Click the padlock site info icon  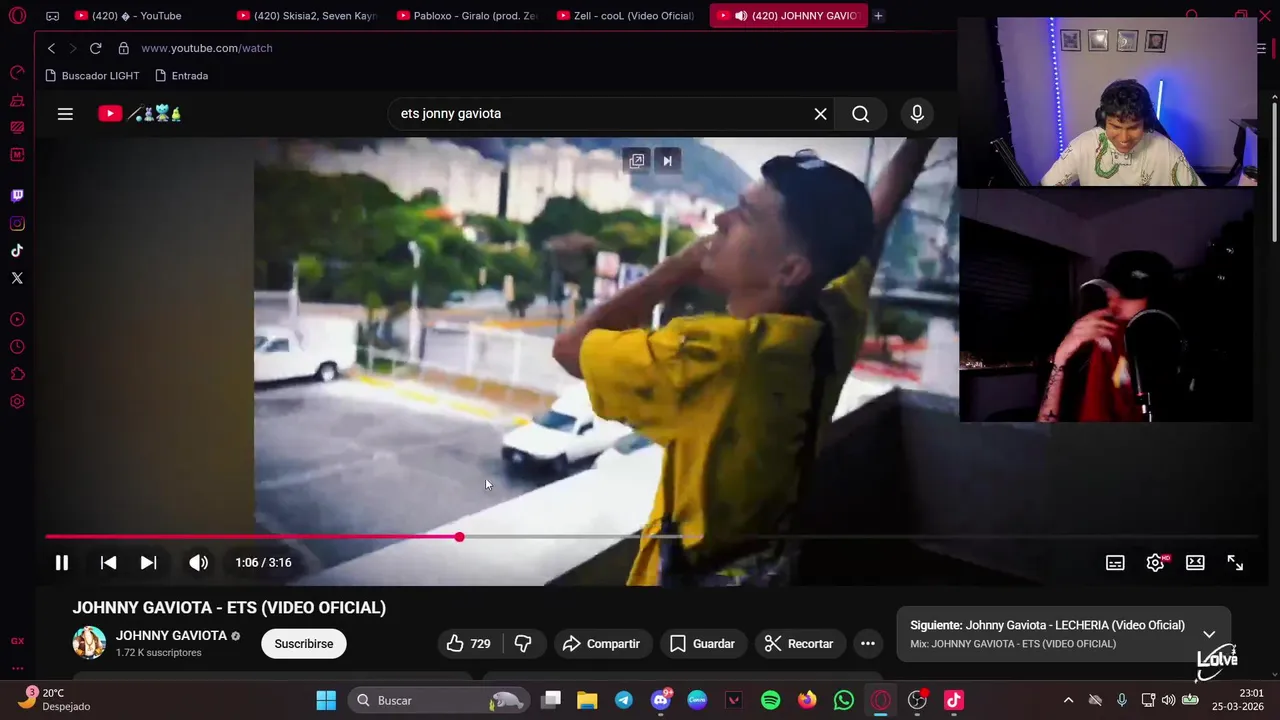pyautogui.click(x=124, y=48)
